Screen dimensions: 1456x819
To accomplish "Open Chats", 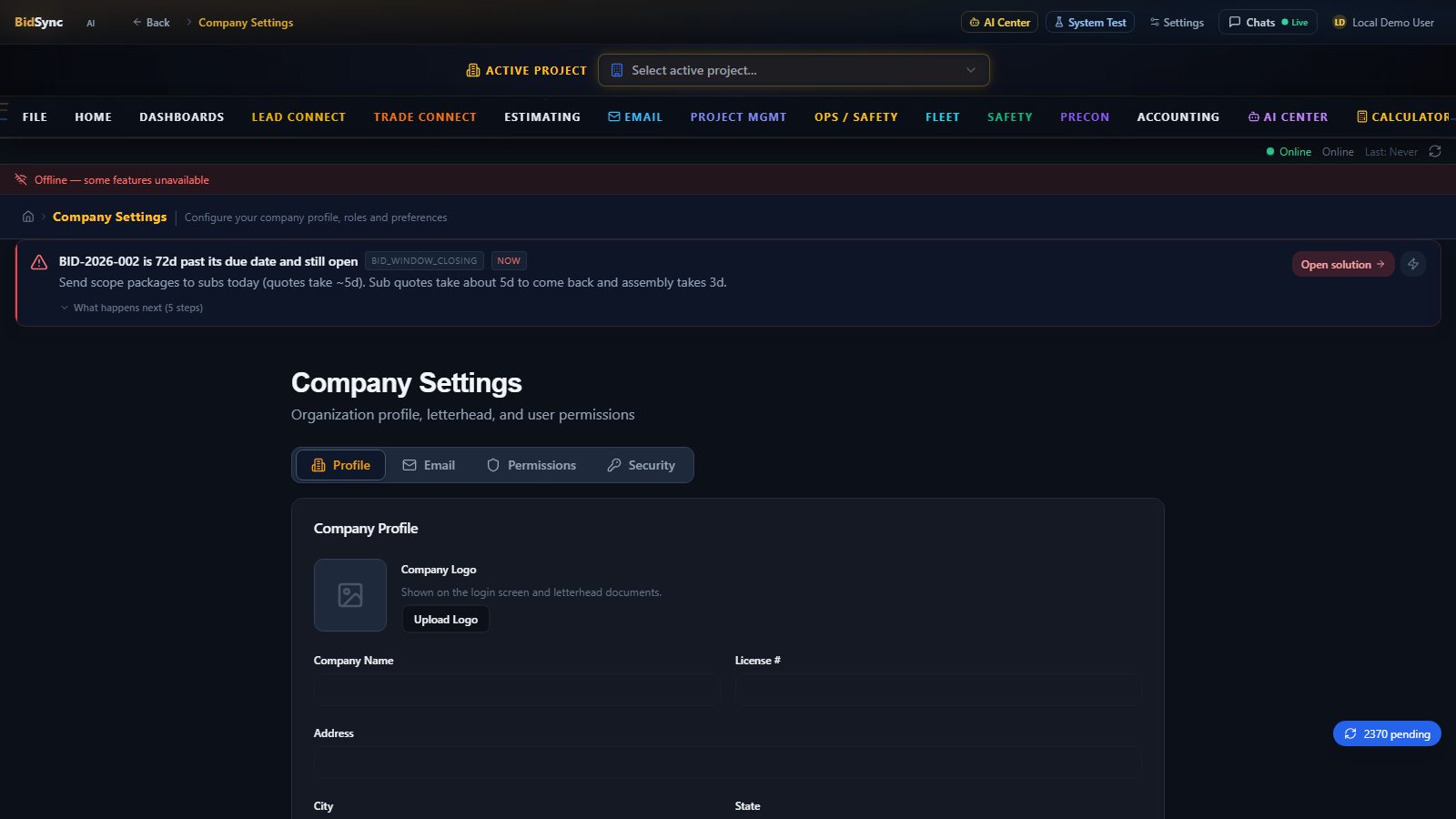I will coord(1268,22).
